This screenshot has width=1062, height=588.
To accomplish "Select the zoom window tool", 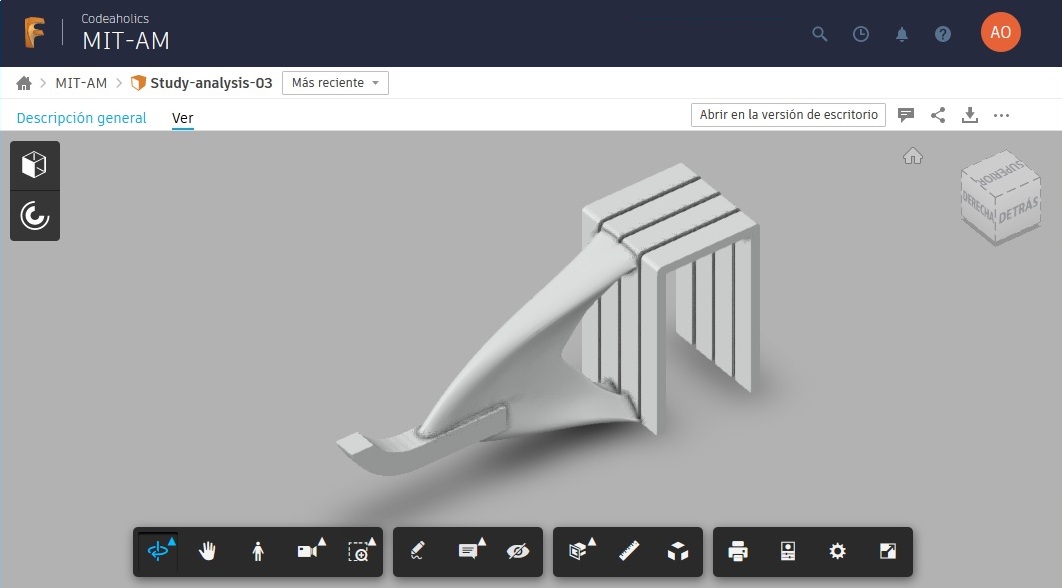I will coord(359,551).
